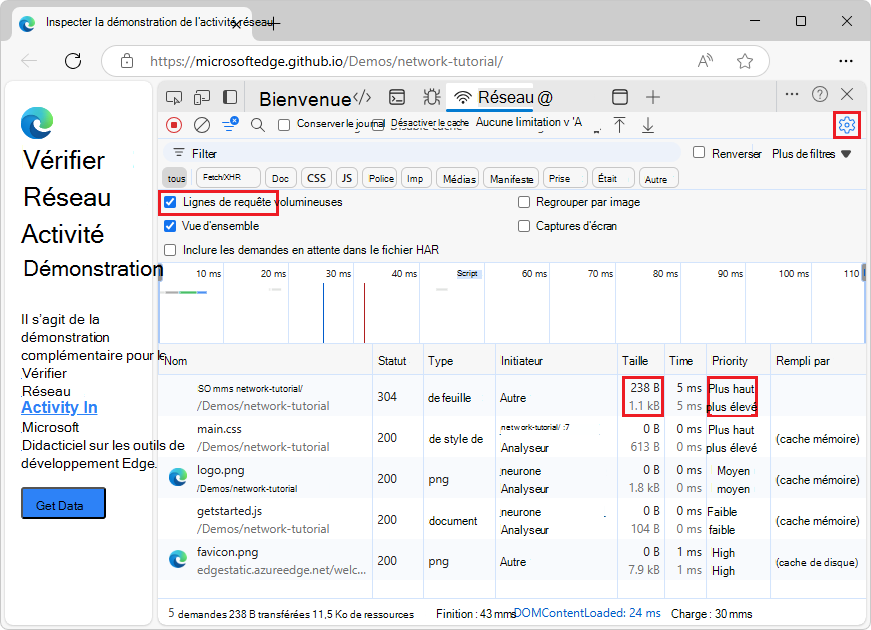Open the Aucune limitation throttling dropdown
The image size is (871, 630).
pos(530,123)
